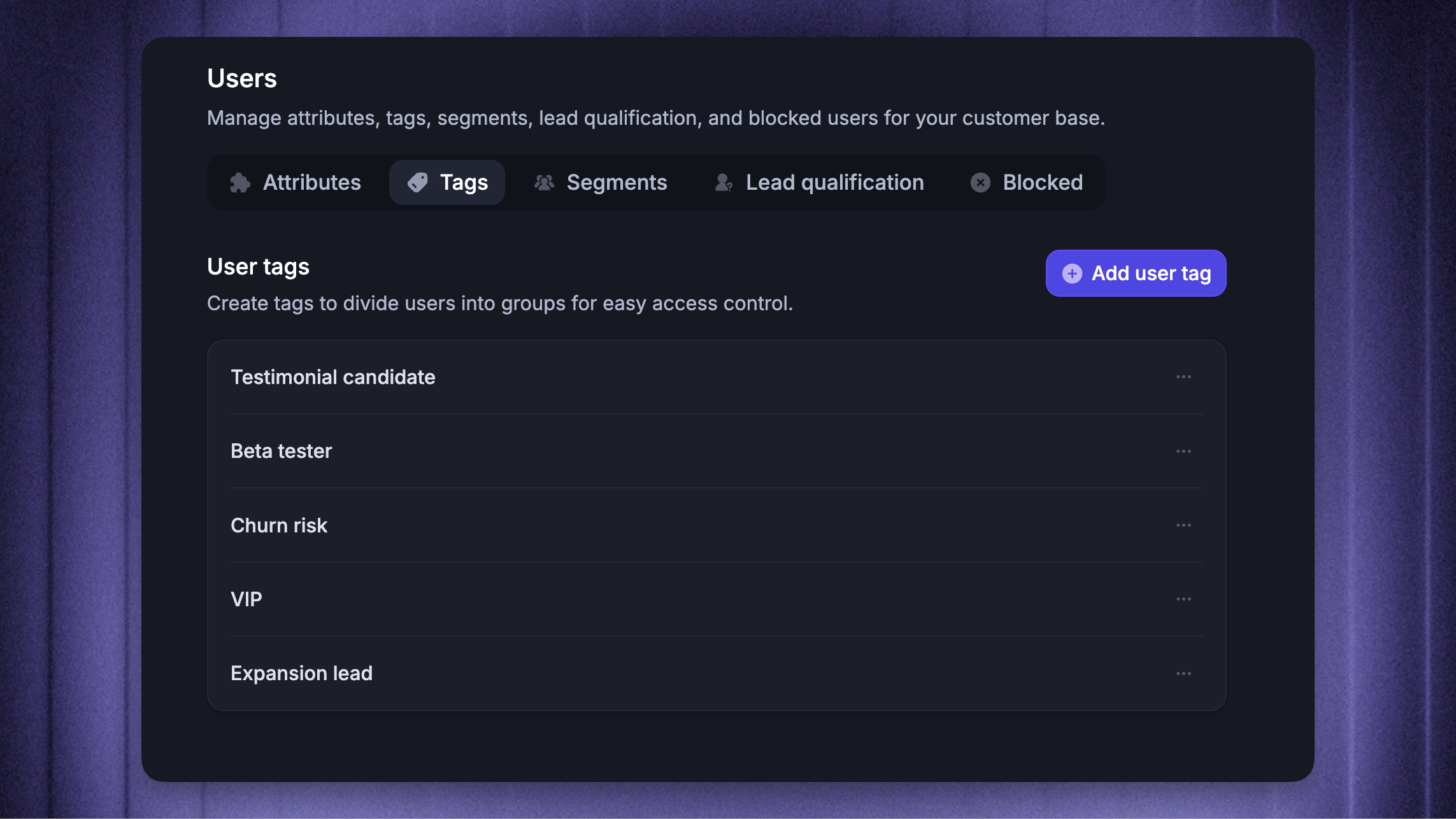Click the Blocked circle-x icon
The height and width of the screenshot is (819, 1456).
click(980, 183)
